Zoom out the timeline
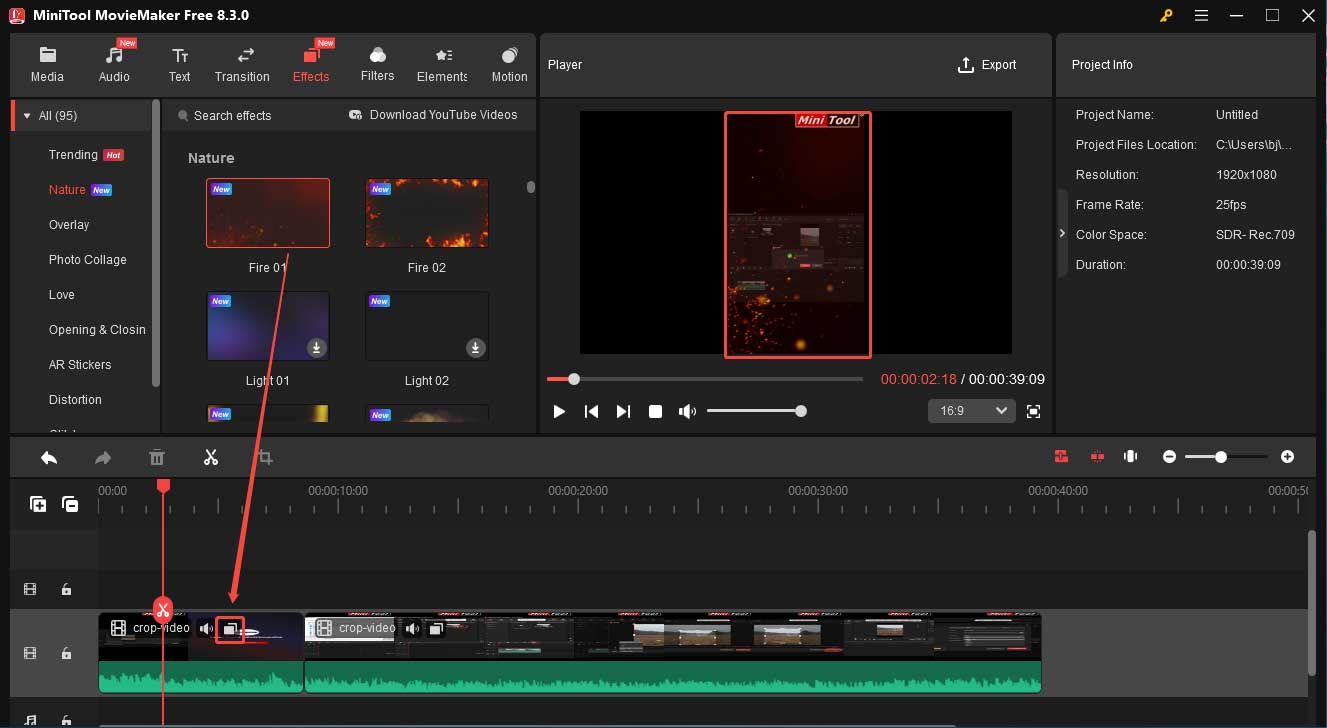 (x=1169, y=457)
